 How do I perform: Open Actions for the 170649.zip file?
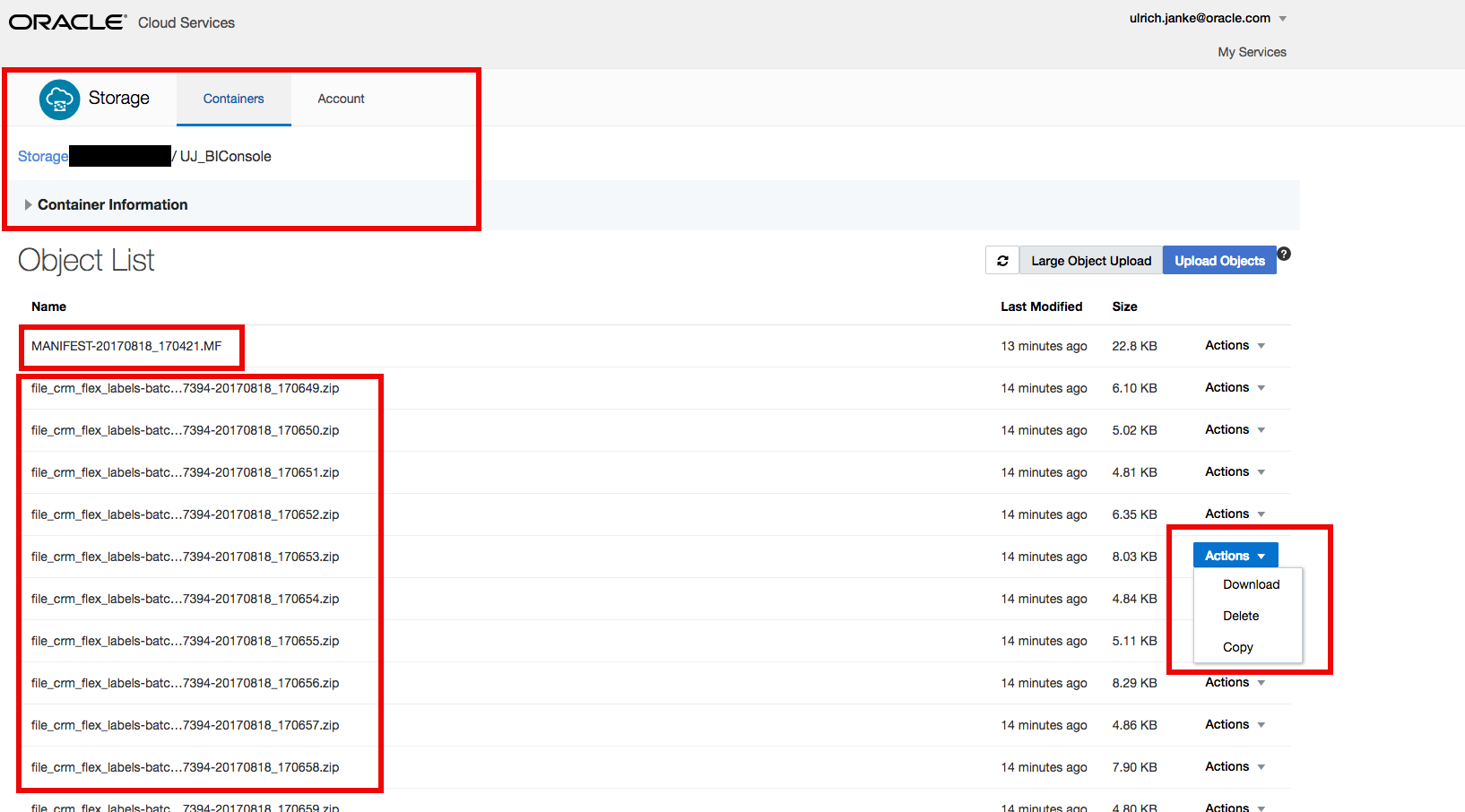pos(1235,387)
